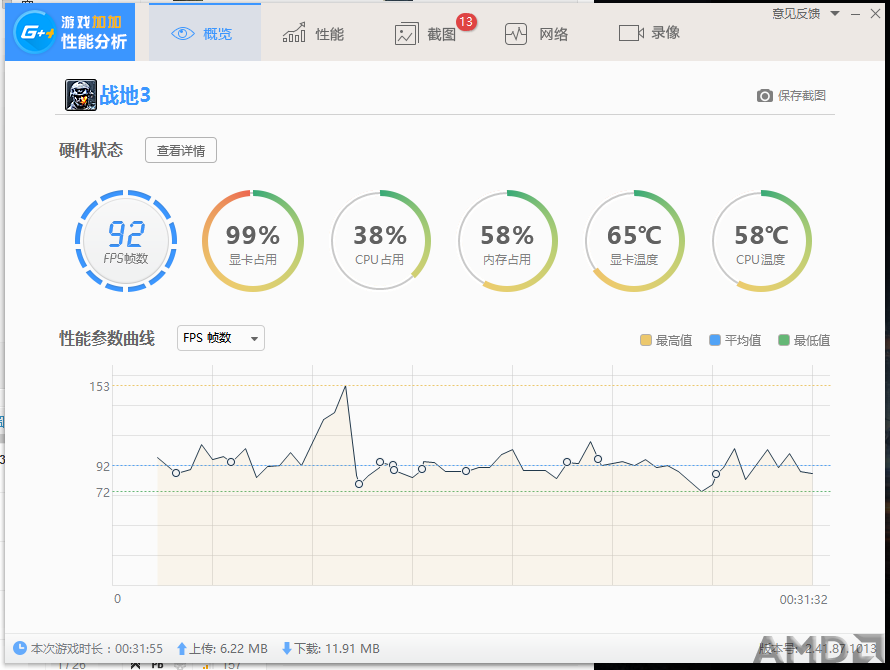Click the 战地3 game title
The height and width of the screenshot is (670, 890).
pos(125,95)
